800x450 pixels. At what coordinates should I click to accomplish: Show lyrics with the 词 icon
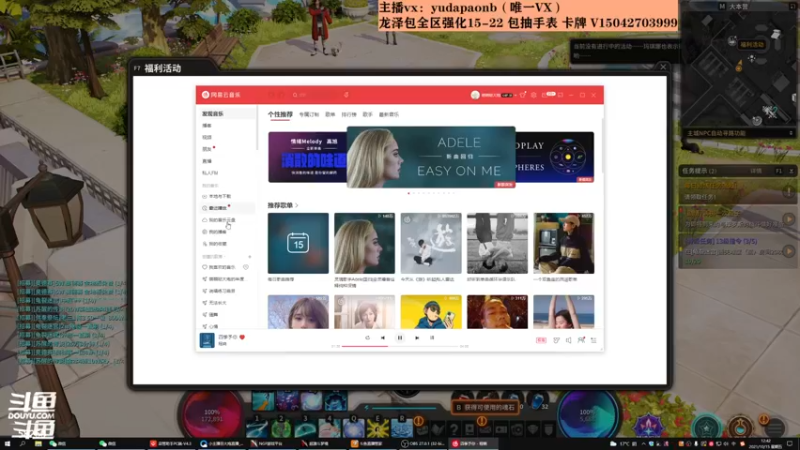pos(432,338)
